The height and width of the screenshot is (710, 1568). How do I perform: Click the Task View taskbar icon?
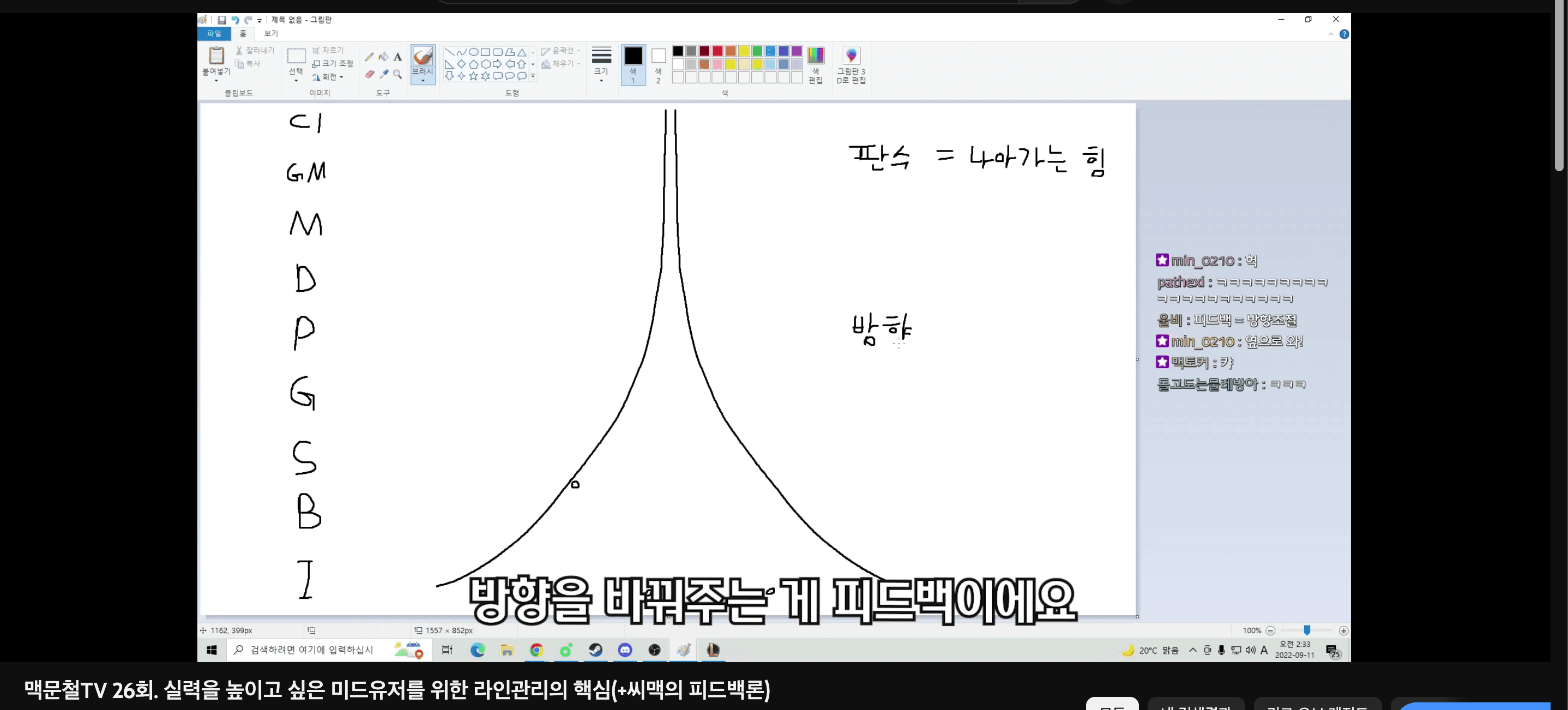pos(448,651)
